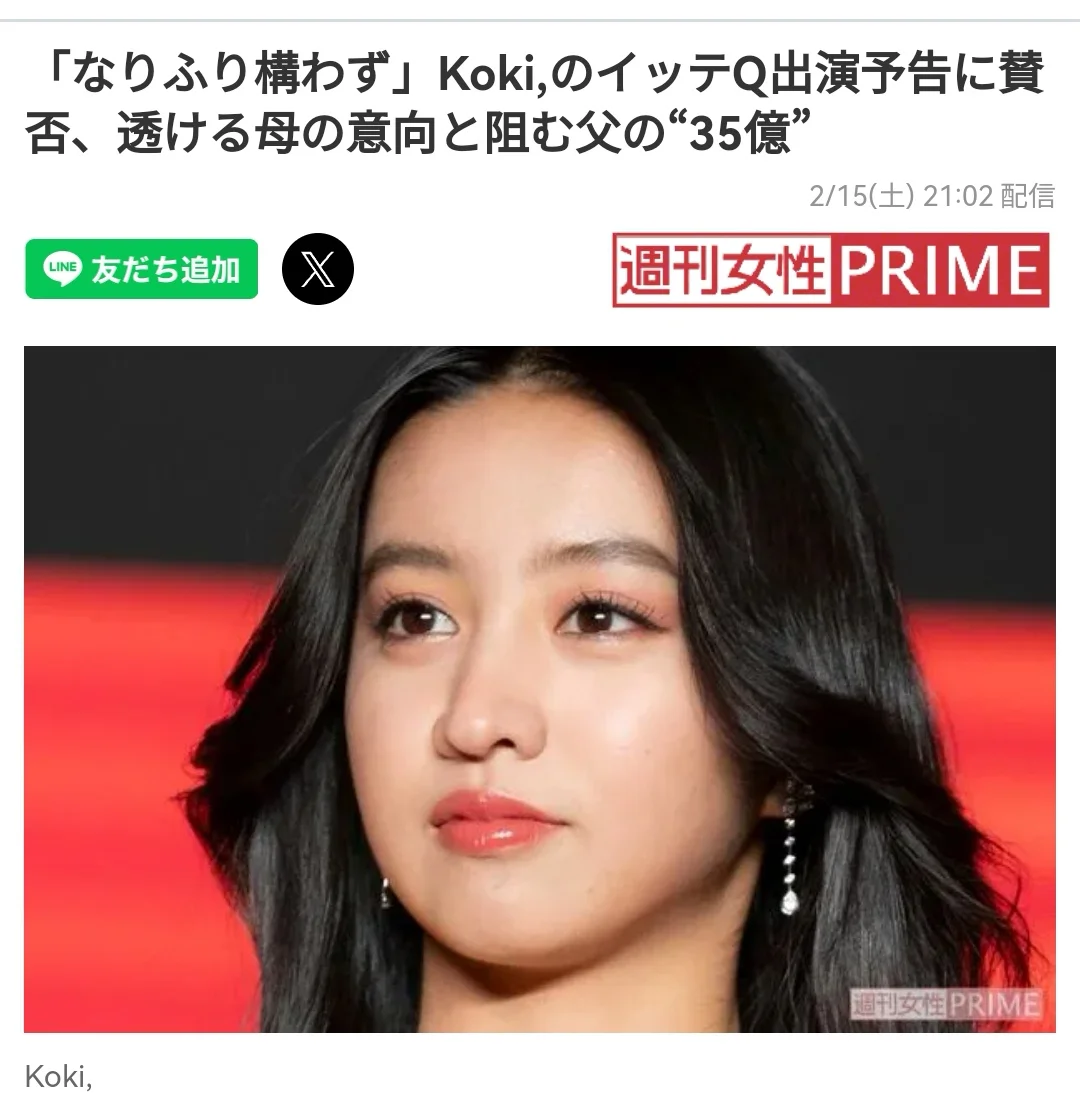Click the drop earring in the photo
Screen dimensions: 1080x1109
coord(791,848)
